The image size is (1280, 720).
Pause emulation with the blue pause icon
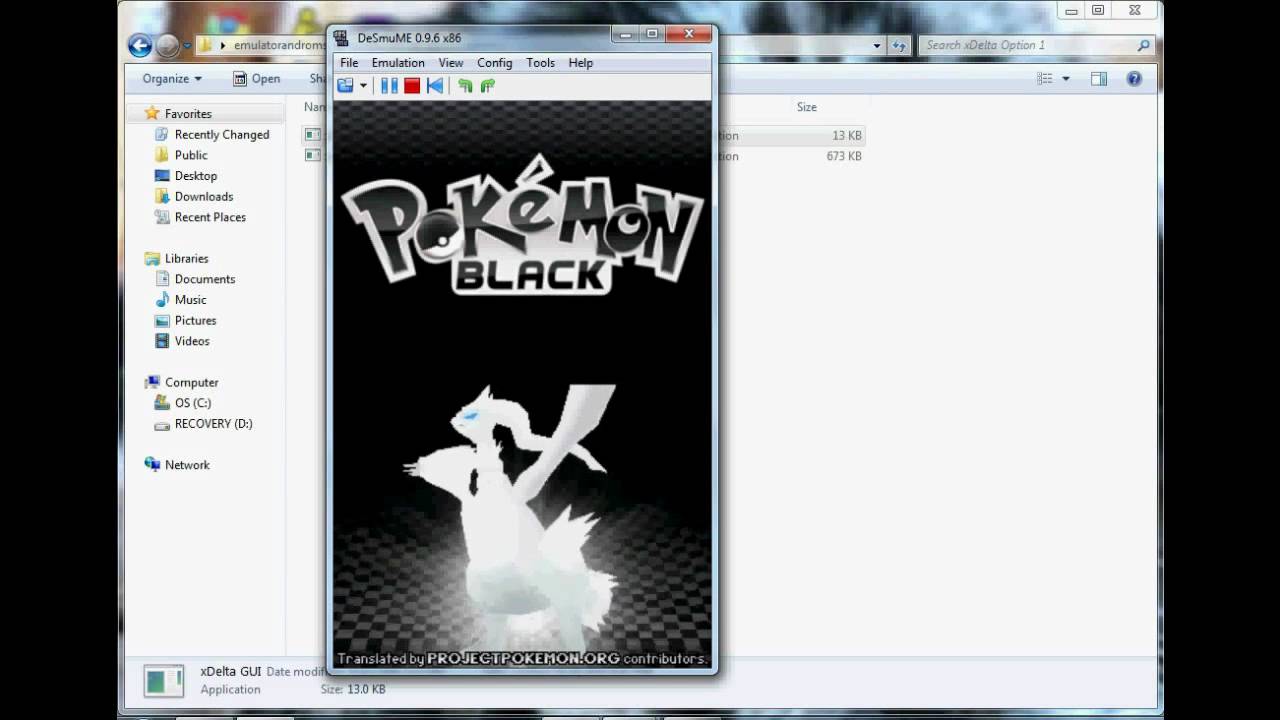point(389,86)
